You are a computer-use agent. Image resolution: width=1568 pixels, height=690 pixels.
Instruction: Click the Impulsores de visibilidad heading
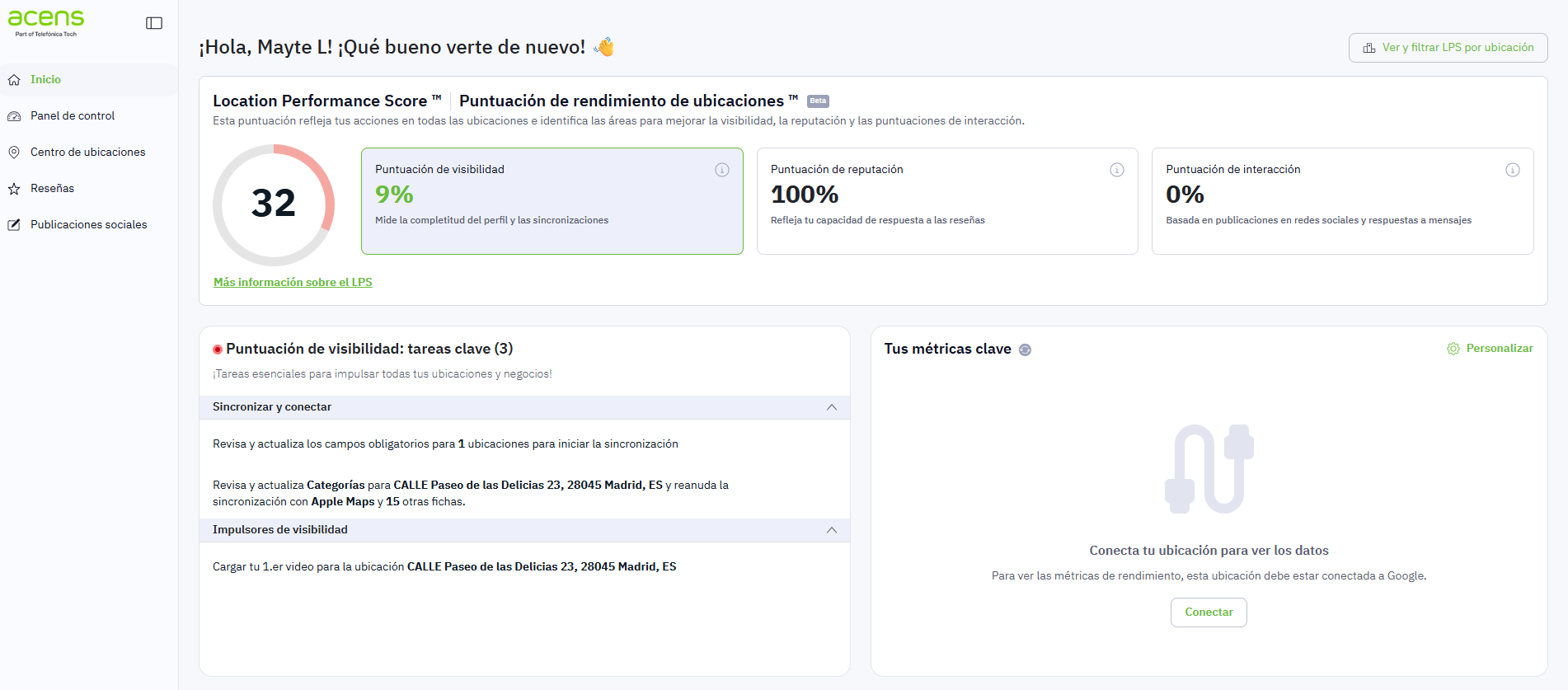pos(280,530)
